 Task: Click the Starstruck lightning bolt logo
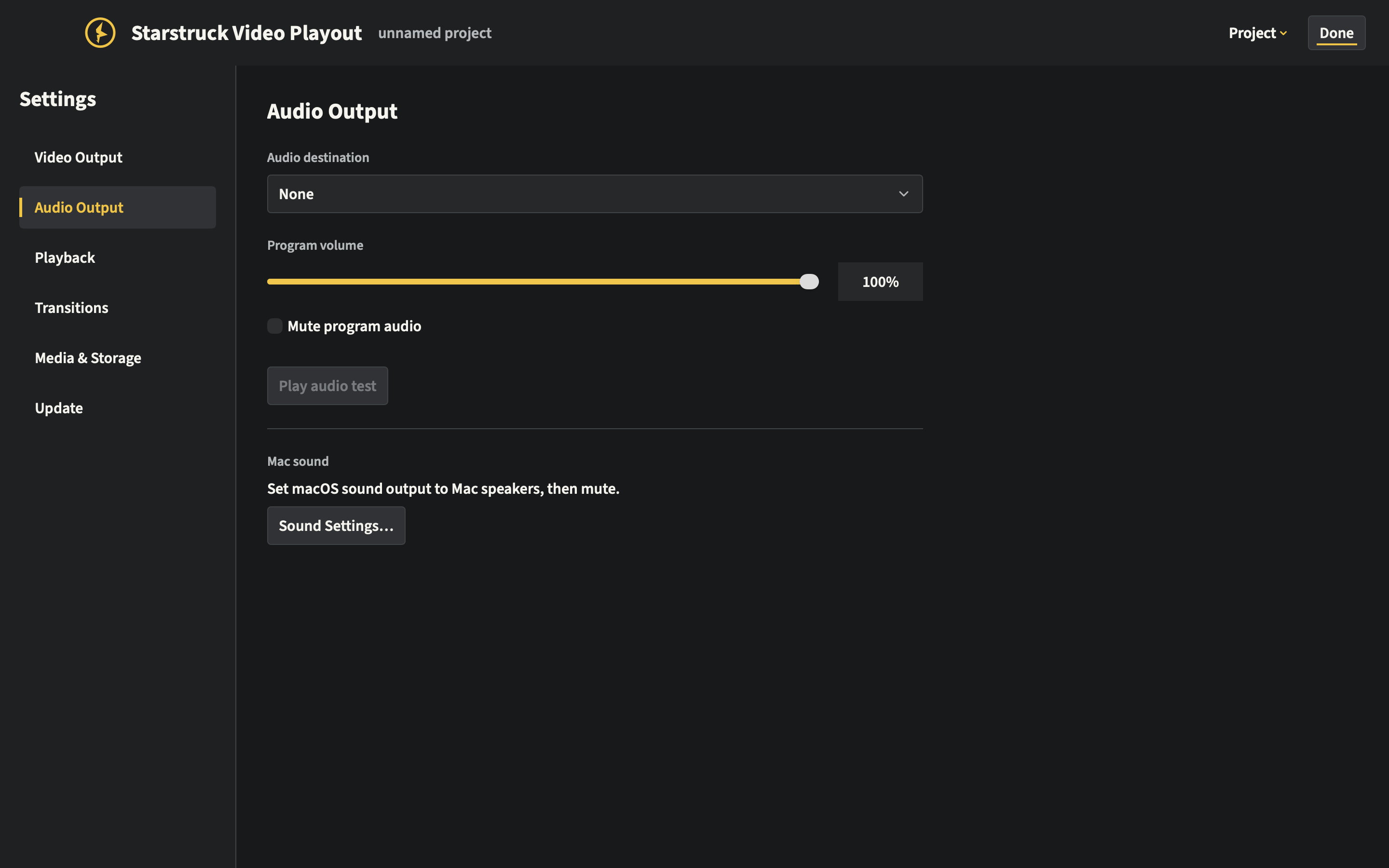click(100, 33)
